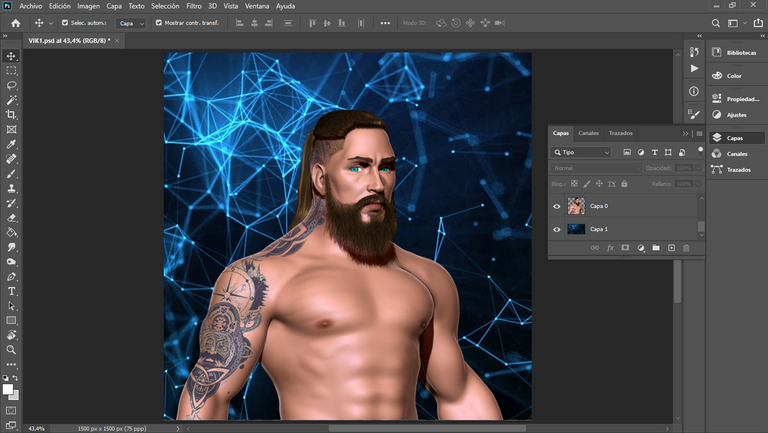The image size is (768, 433).
Task: Select the Smudge tool
Action: pos(11,247)
